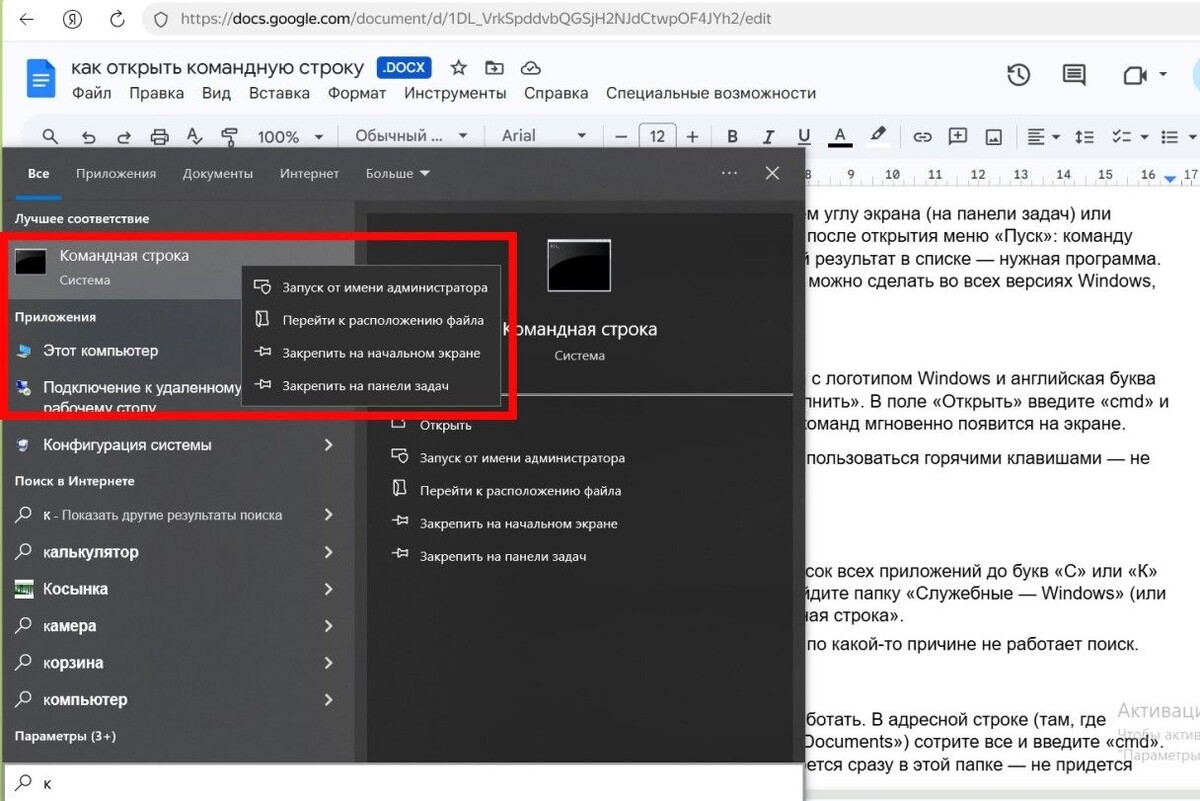
Task: Choose Закрепить на панели задач in context menu
Action: 371,385
